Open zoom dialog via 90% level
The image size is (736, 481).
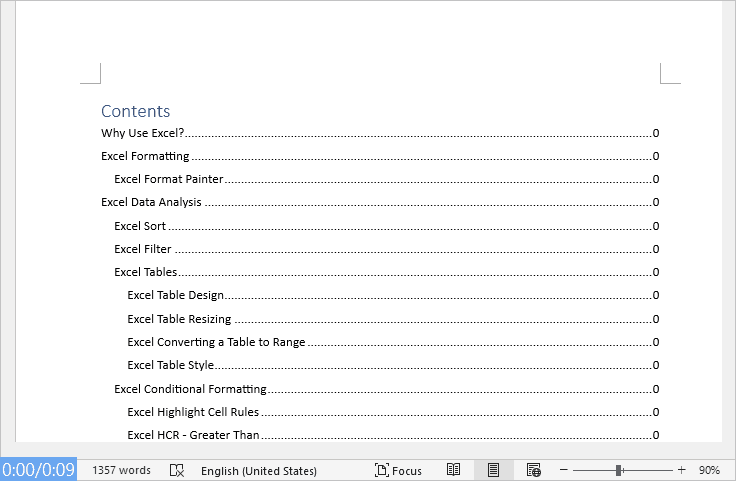coord(709,470)
